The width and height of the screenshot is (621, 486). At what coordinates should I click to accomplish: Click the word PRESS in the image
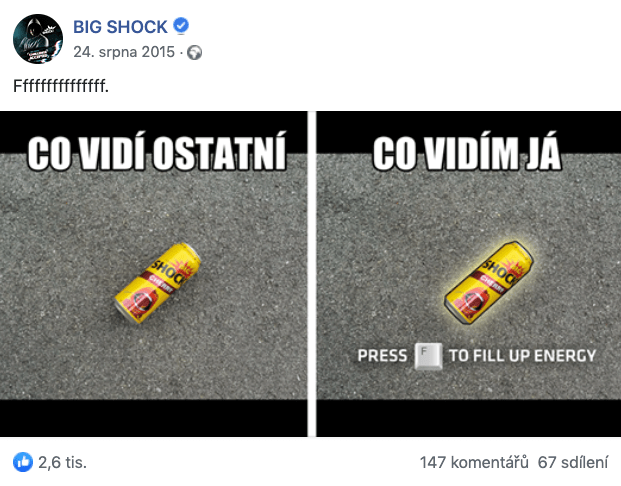[x=382, y=356]
